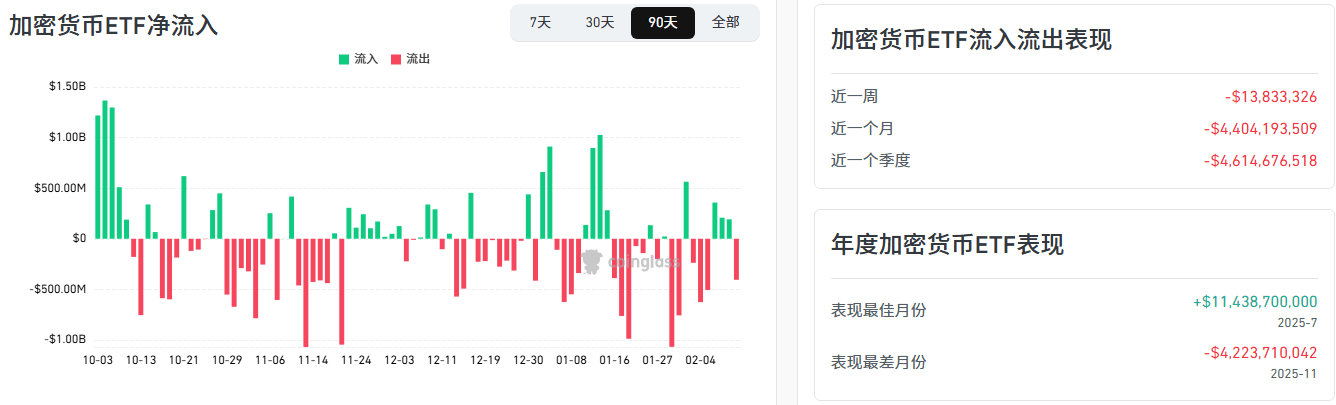Click the green 流入 legend color square

345,60
